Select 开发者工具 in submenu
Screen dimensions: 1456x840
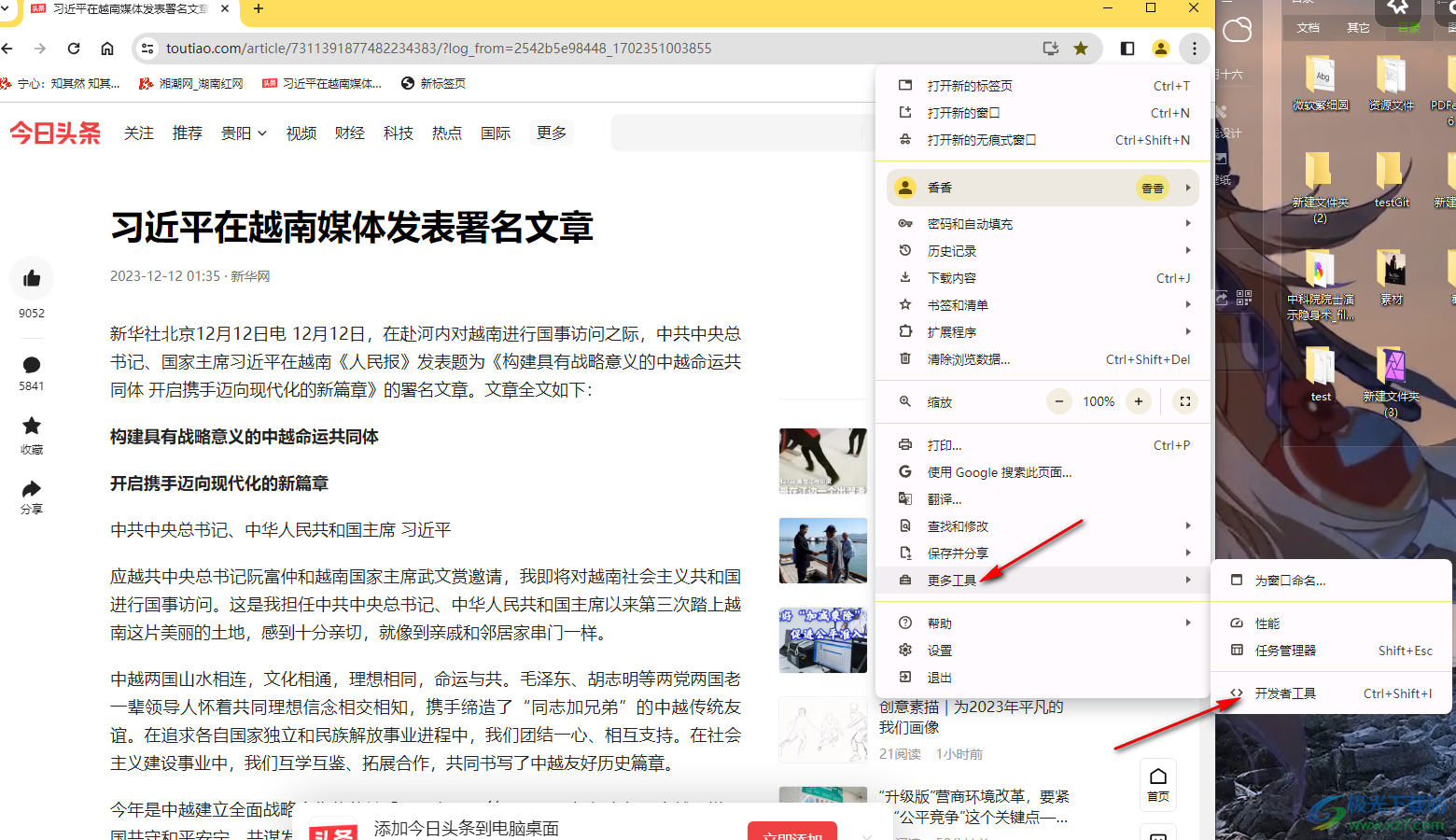(1332, 693)
